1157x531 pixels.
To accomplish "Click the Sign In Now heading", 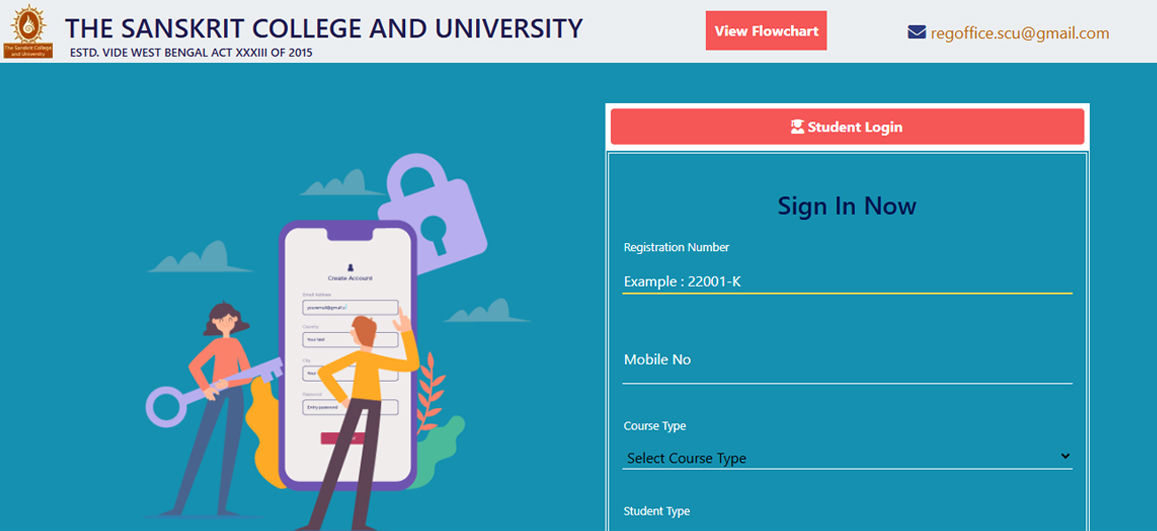I will (x=847, y=206).
